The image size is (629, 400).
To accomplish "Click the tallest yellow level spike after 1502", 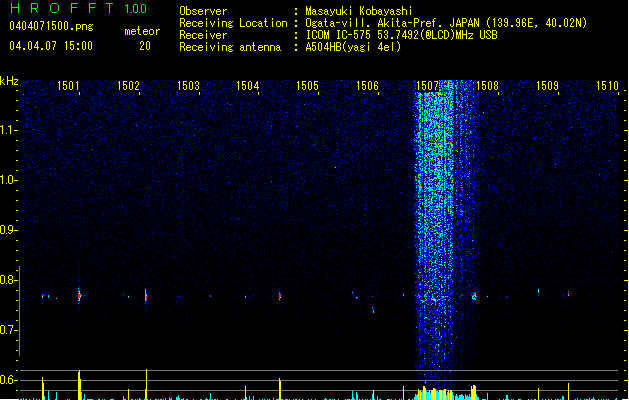I will point(146,384).
